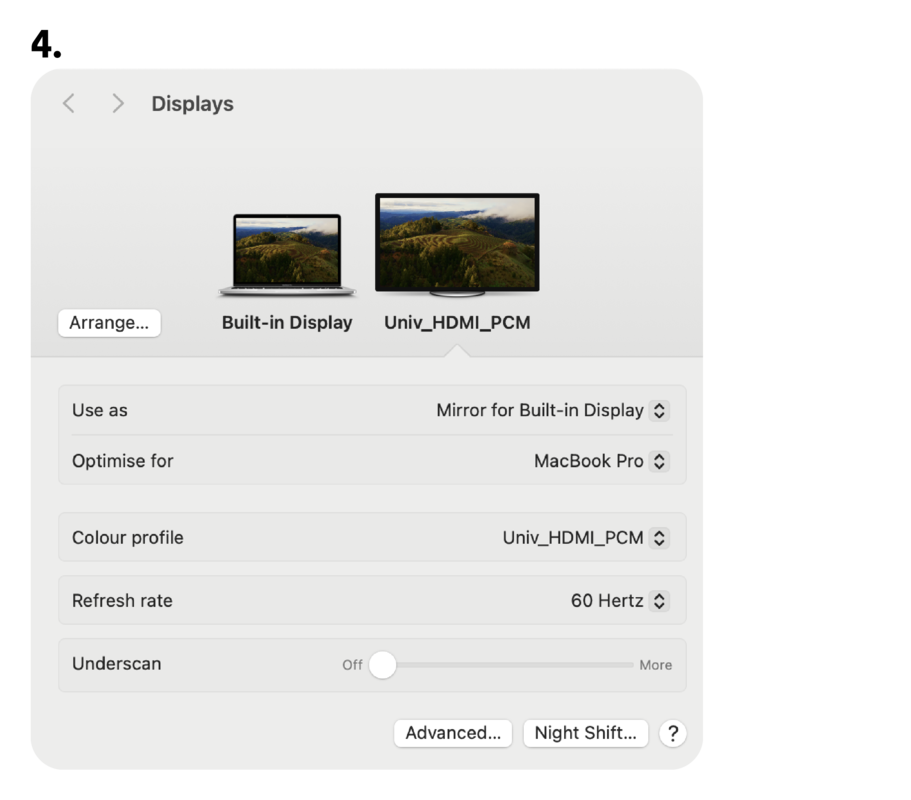
Task: Switch to the 'Built-in Display' label tab
Action: [x=287, y=323]
